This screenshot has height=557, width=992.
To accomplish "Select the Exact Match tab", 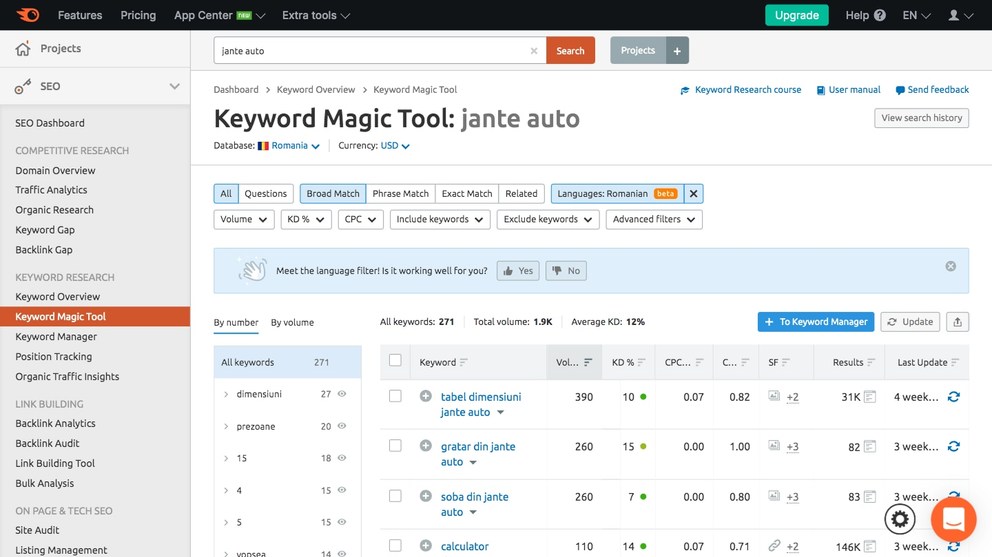I will click(467, 194).
